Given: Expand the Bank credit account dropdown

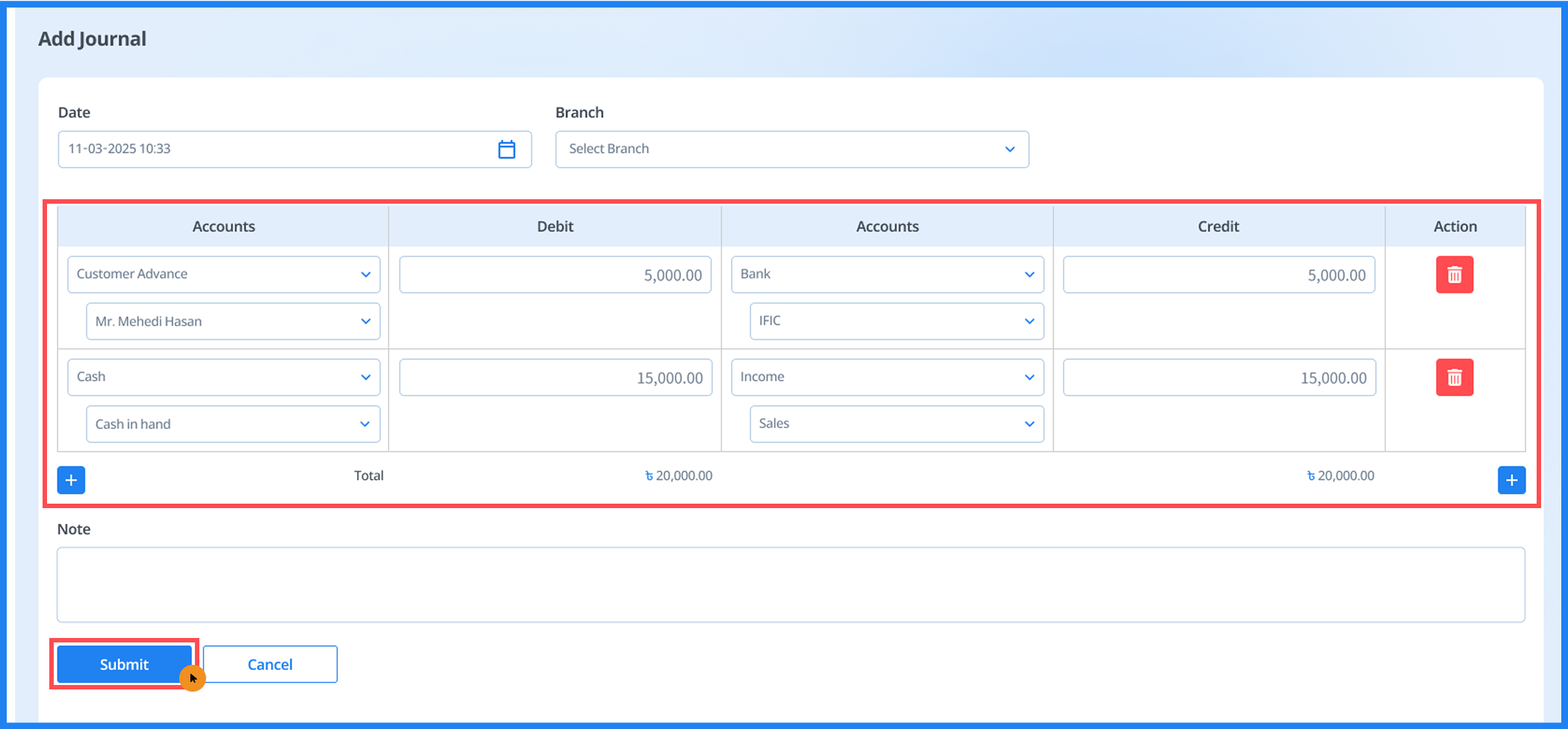Looking at the screenshot, I should 887,275.
